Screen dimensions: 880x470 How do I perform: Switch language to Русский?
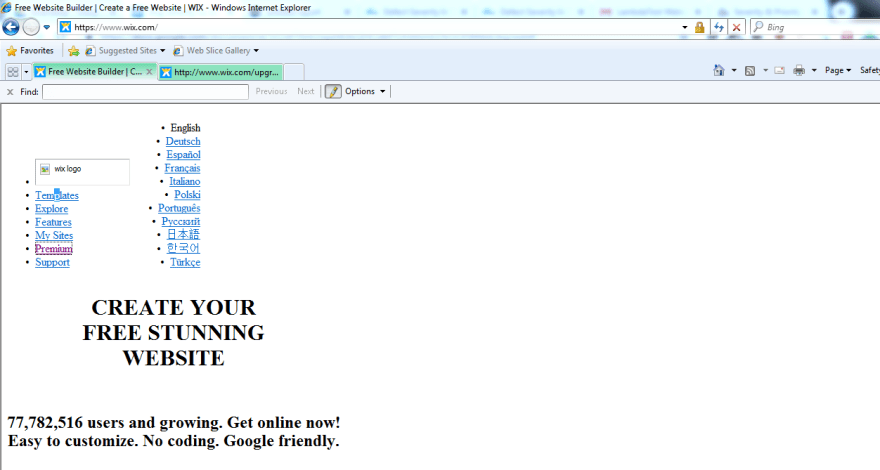click(x=181, y=222)
